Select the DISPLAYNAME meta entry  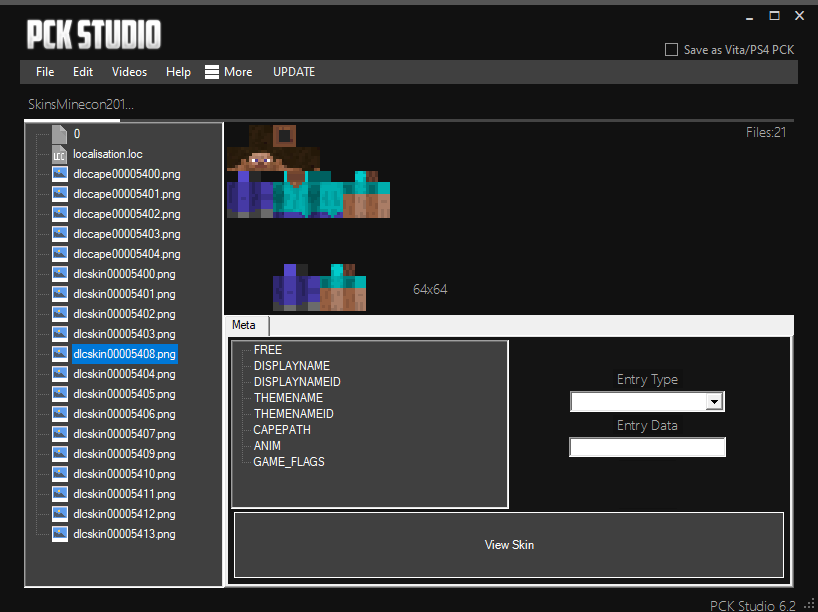(x=292, y=366)
